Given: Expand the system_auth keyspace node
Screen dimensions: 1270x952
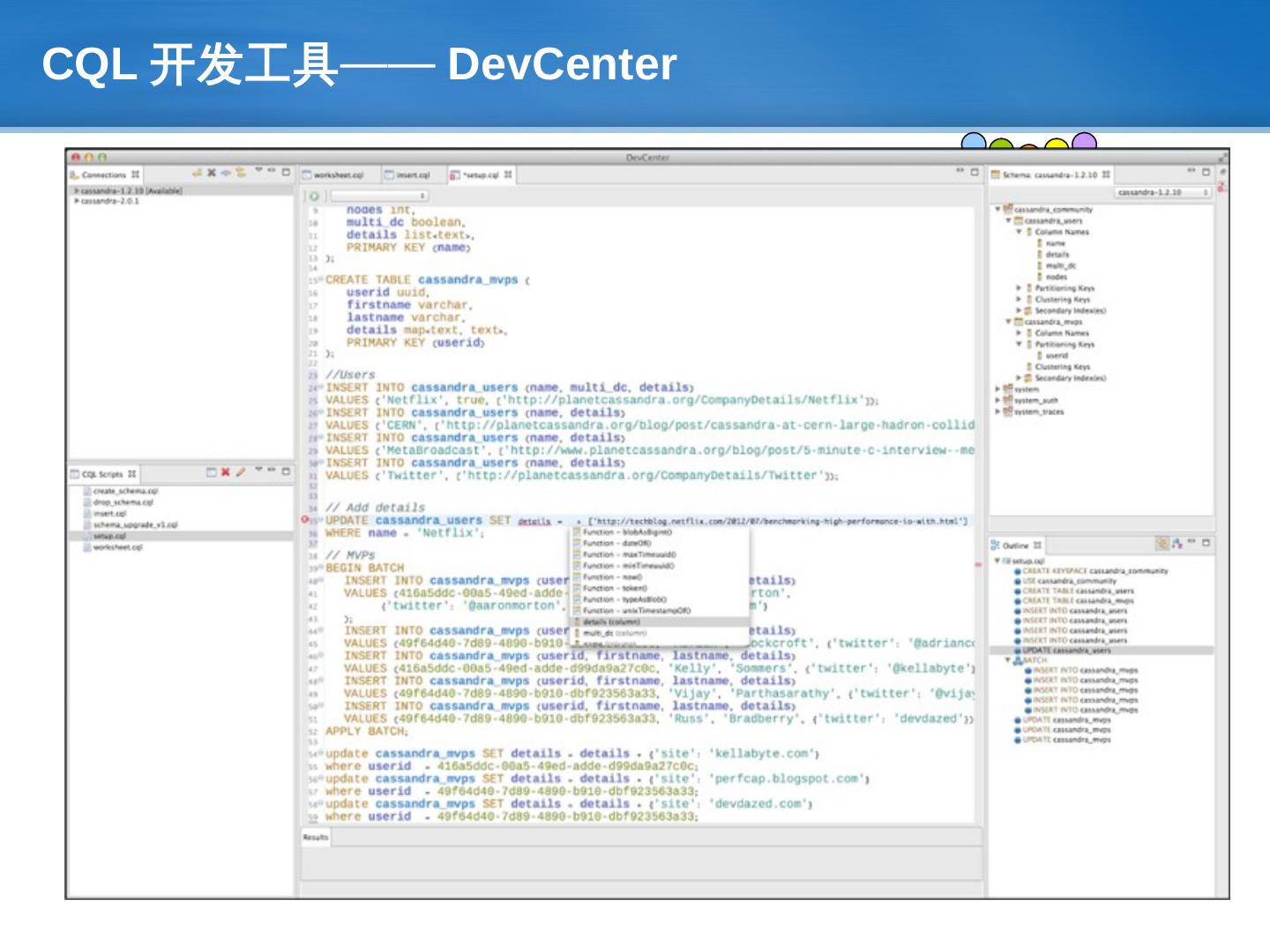Looking at the screenshot, I should pyautogui.click(x=997, y=400).
